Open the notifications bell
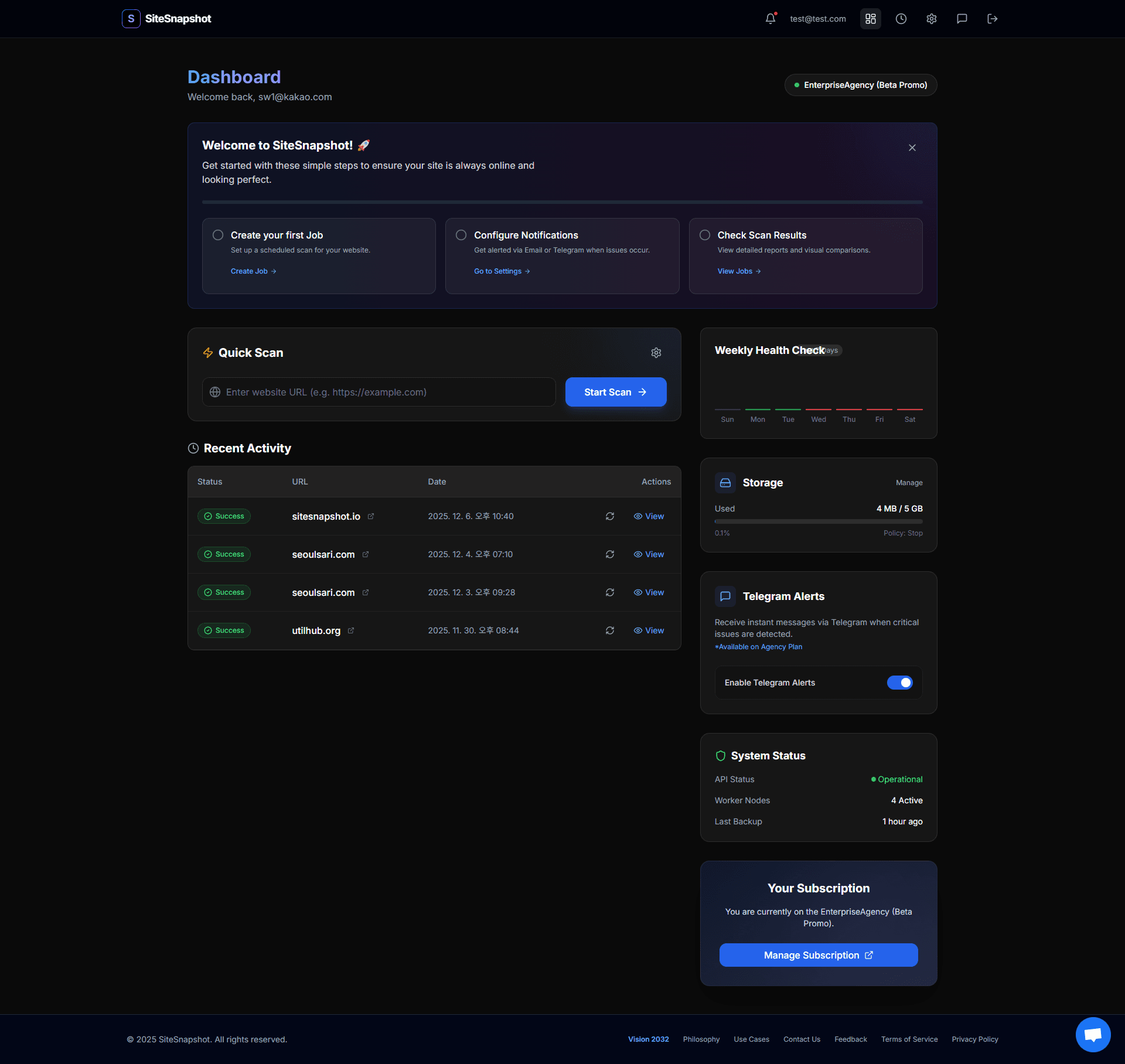 (770, 18)
